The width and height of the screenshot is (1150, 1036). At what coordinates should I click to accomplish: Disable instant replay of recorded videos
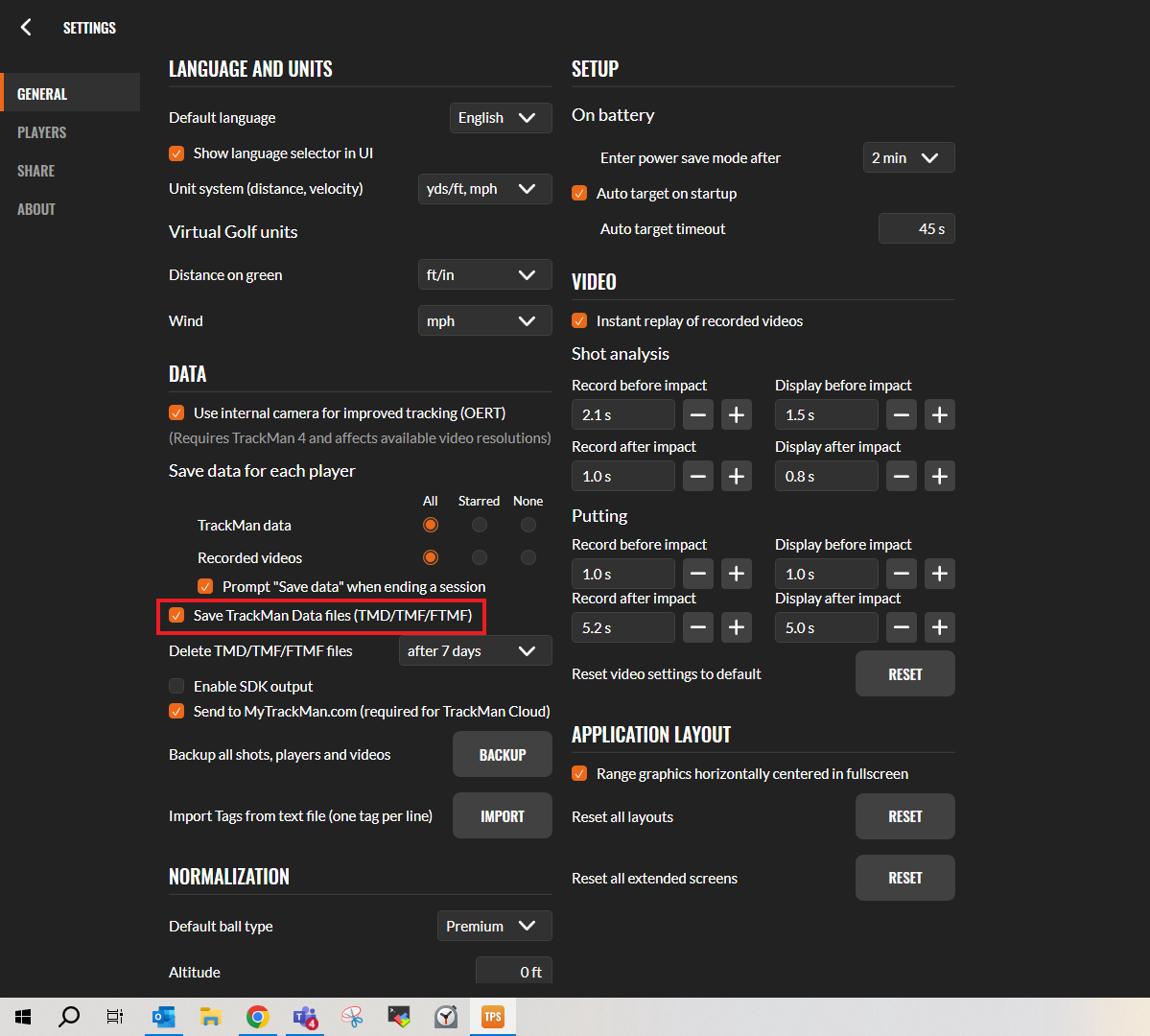coord(580,320)
